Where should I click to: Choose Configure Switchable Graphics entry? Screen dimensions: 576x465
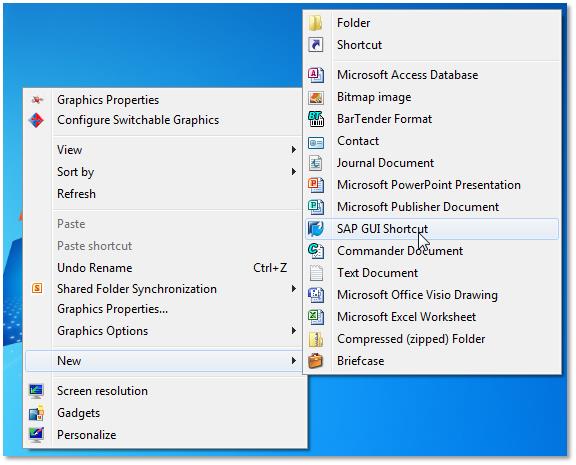click(138, 120)
